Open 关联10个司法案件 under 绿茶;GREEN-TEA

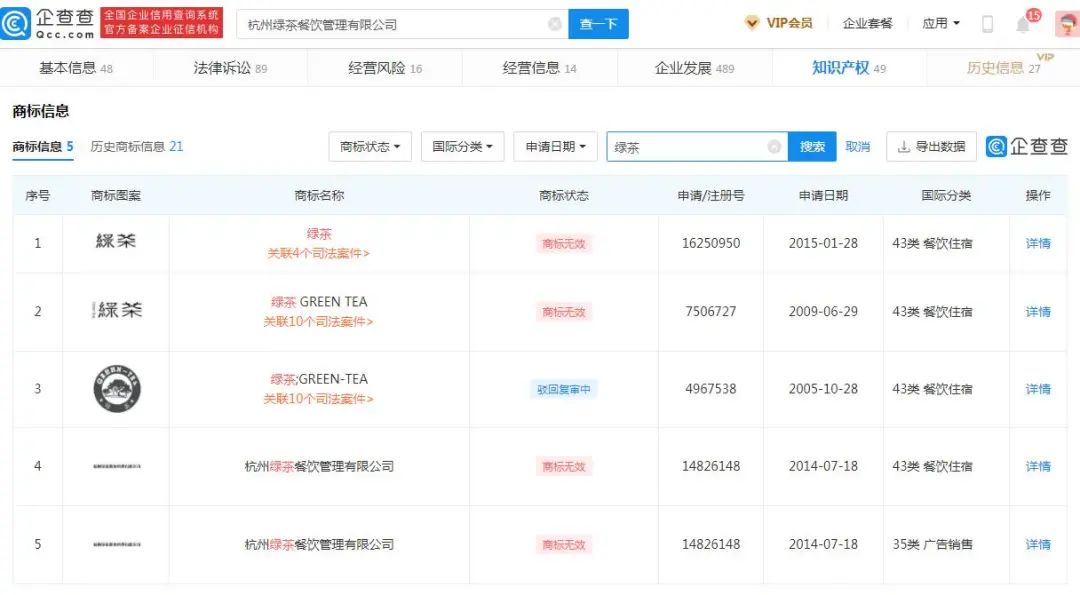coord(318,399)
